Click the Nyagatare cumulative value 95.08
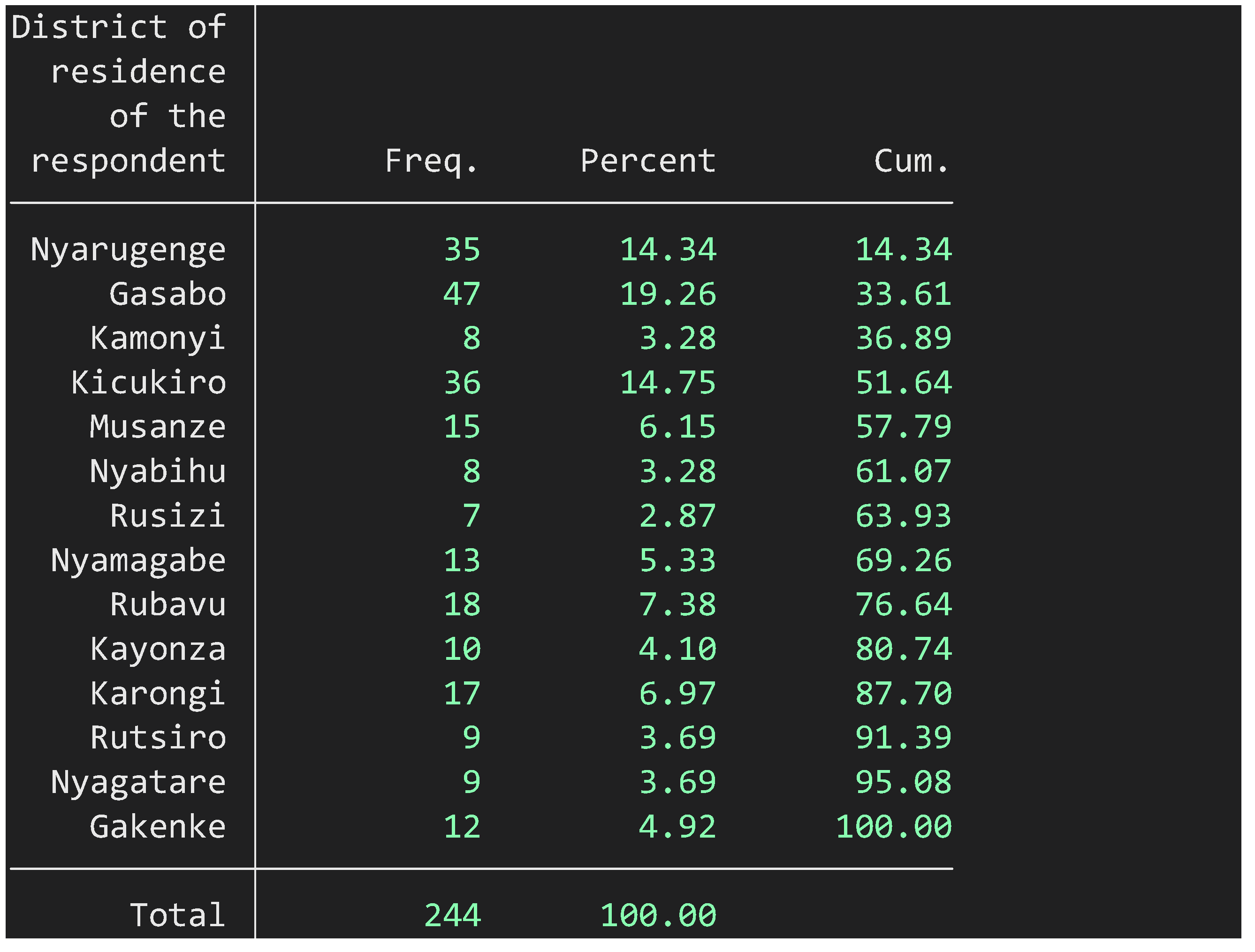Image resolution: width=1255 pixels, height=952 pixels. [903, 782]
